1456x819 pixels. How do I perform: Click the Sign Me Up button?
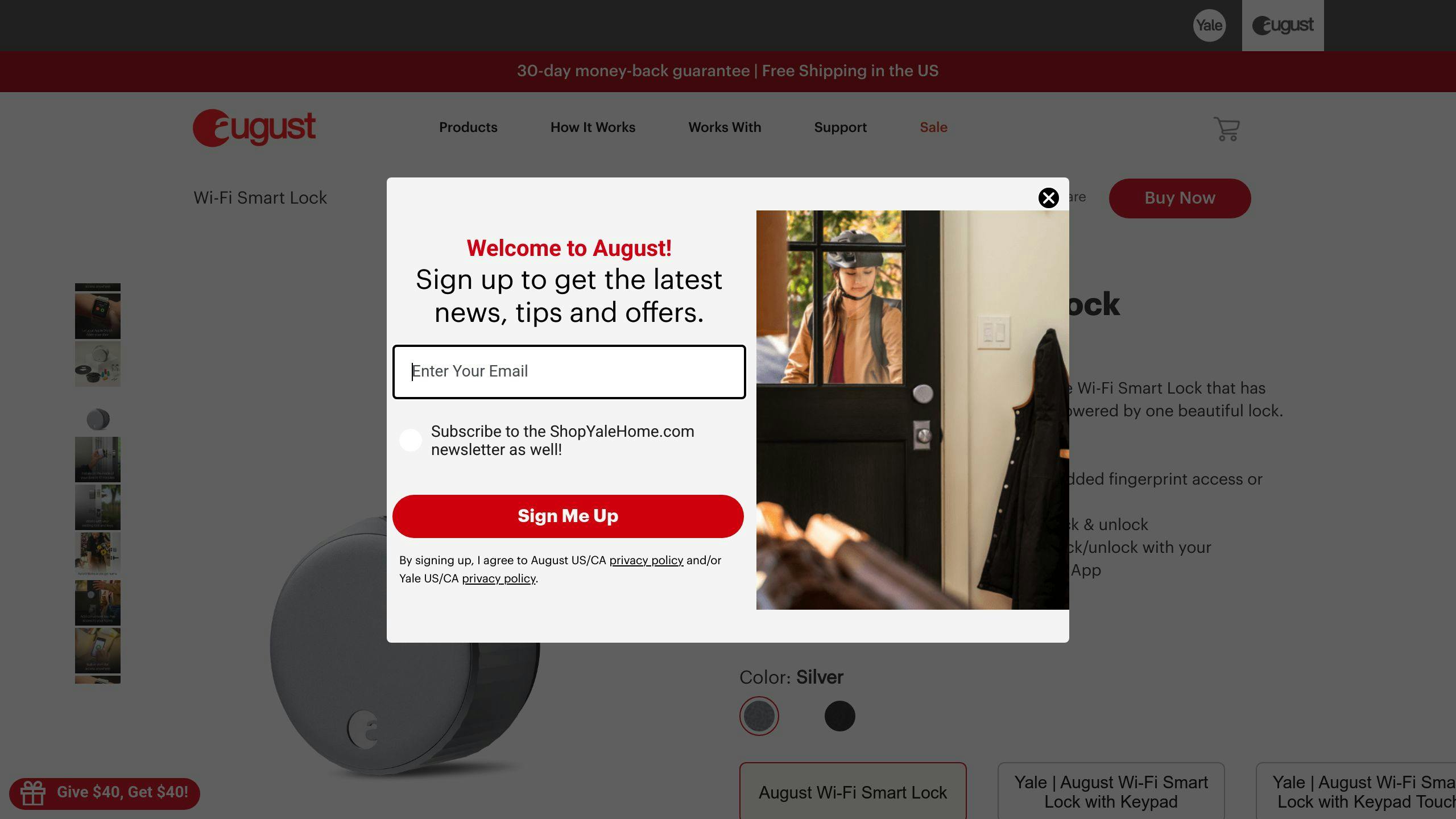coord(568,515)
